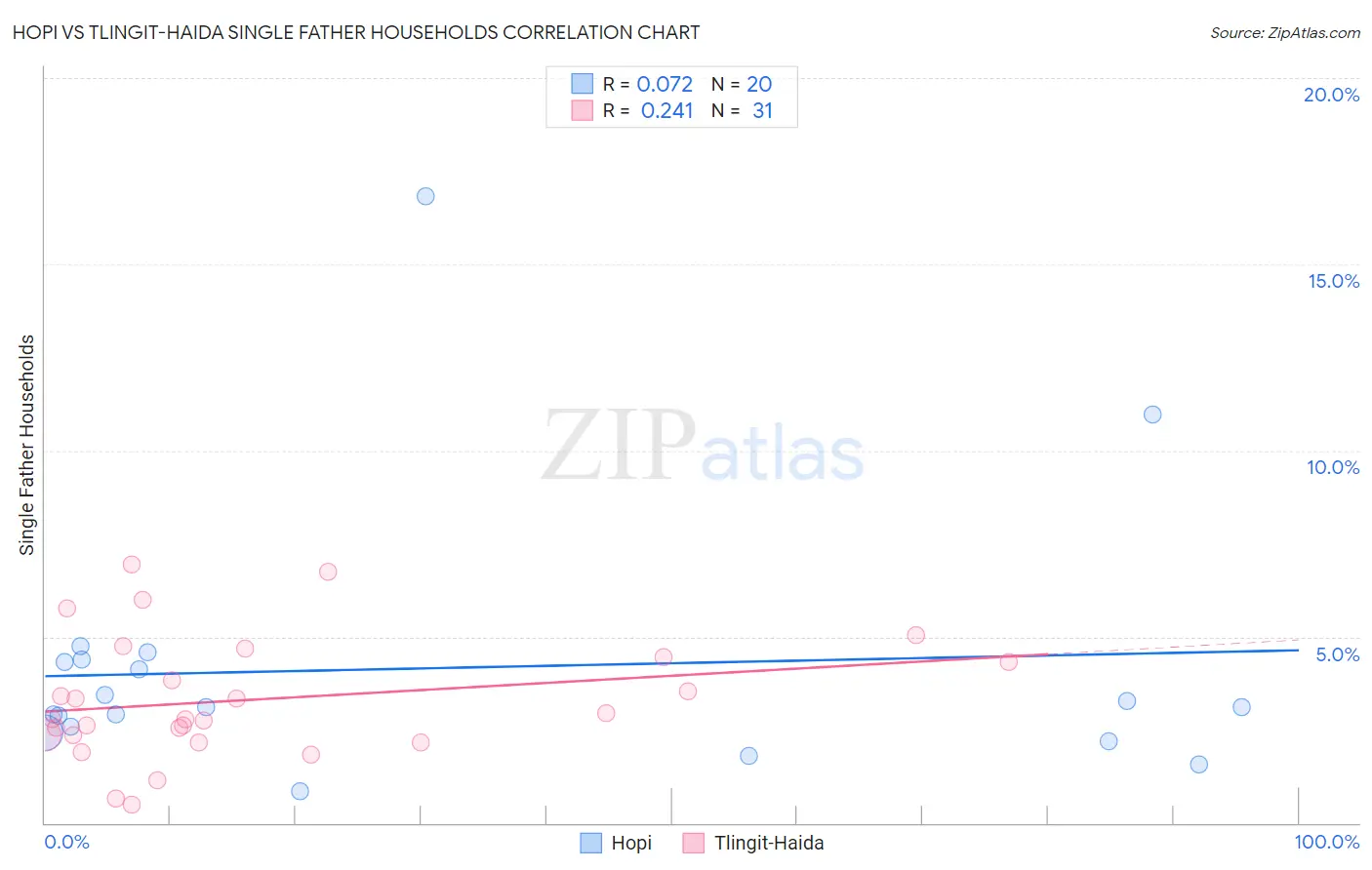
Task: Click the 20.0% y-axis tick label
Action: point(1331,95)
